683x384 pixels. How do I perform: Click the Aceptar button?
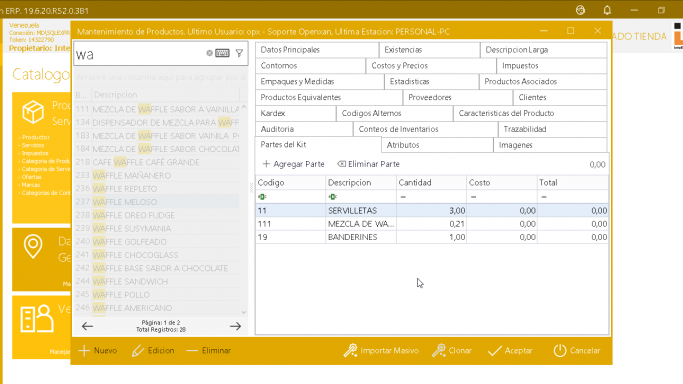coord(510,350)
